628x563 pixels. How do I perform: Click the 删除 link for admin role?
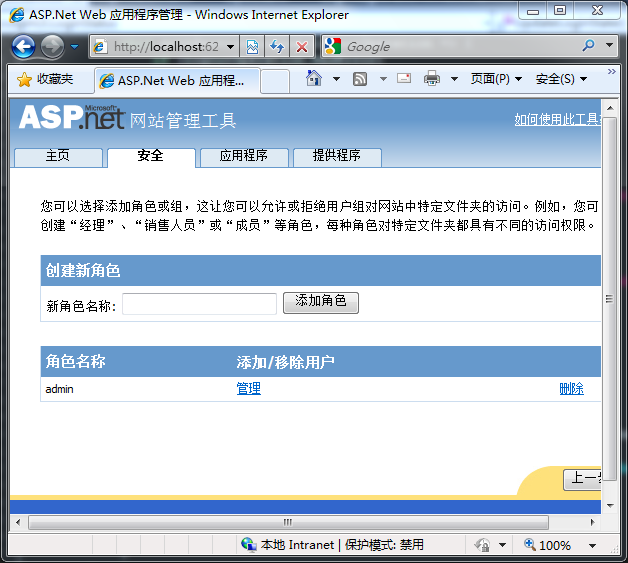572,388
